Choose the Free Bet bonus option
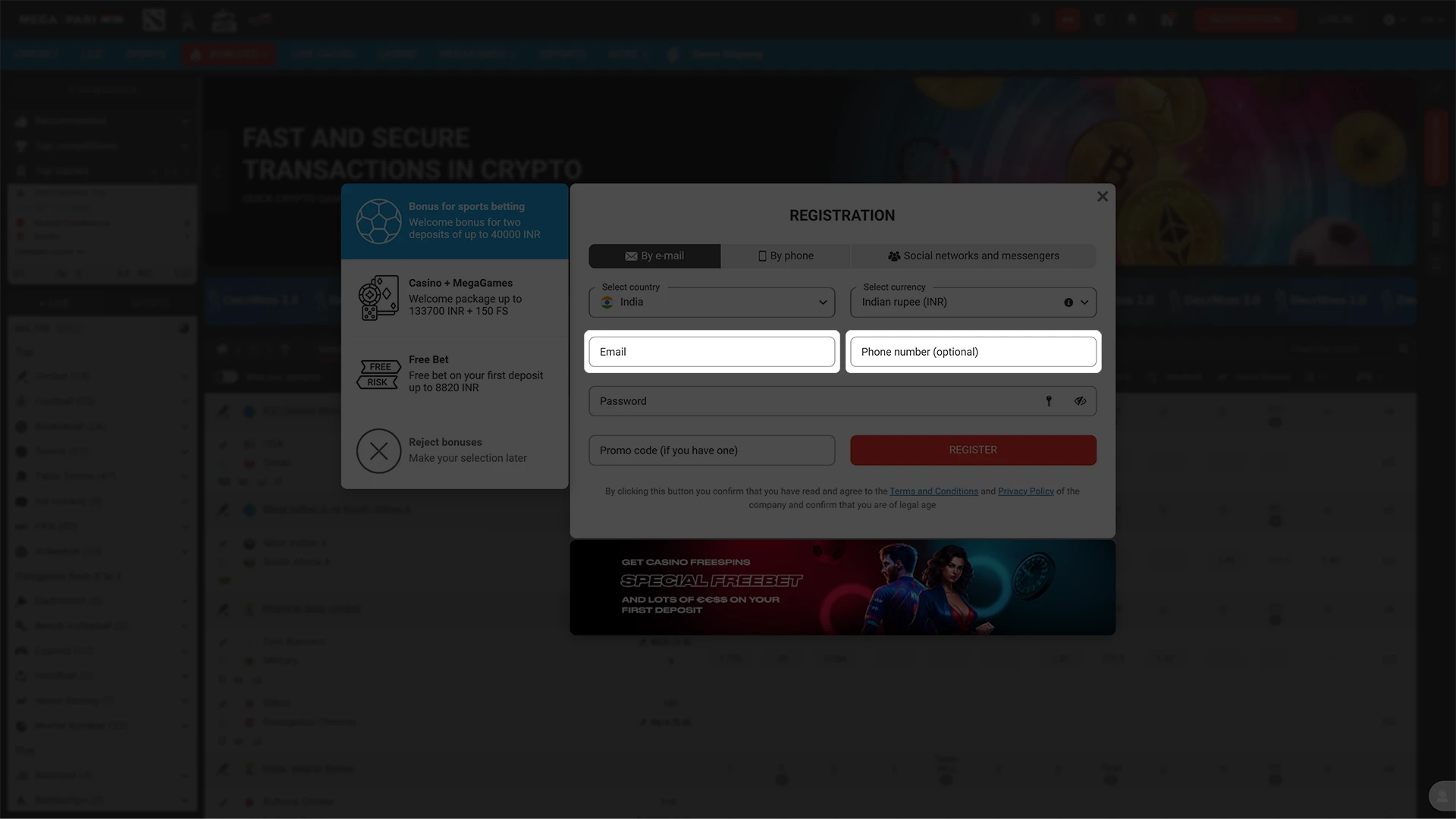 tap(455, 373)
